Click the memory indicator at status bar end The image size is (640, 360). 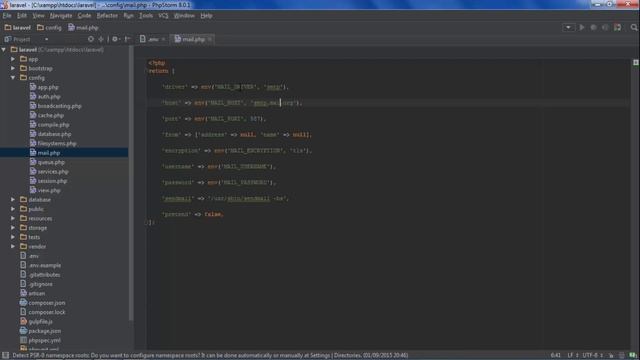click(633, 356)
